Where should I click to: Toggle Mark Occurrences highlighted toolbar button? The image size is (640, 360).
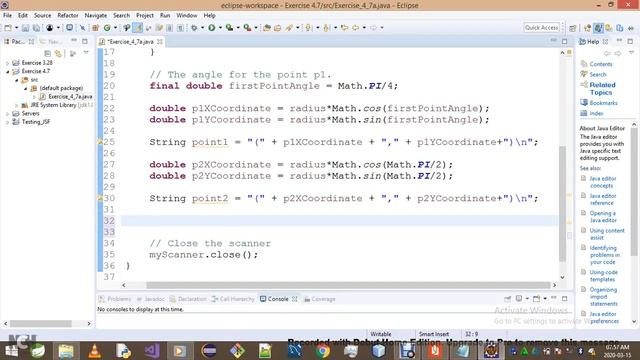tap(138, 28)
